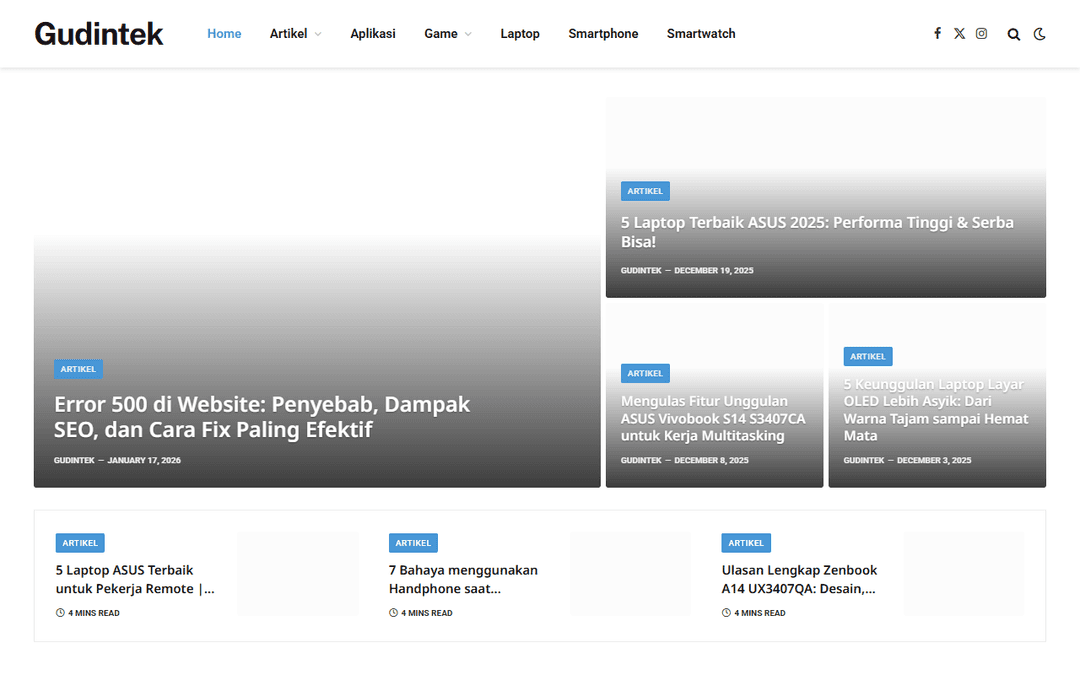The width and height of the screenshot is (1080, 675).
Task: Click the December 8, 2025 date
Action: (x=712, y=460)
